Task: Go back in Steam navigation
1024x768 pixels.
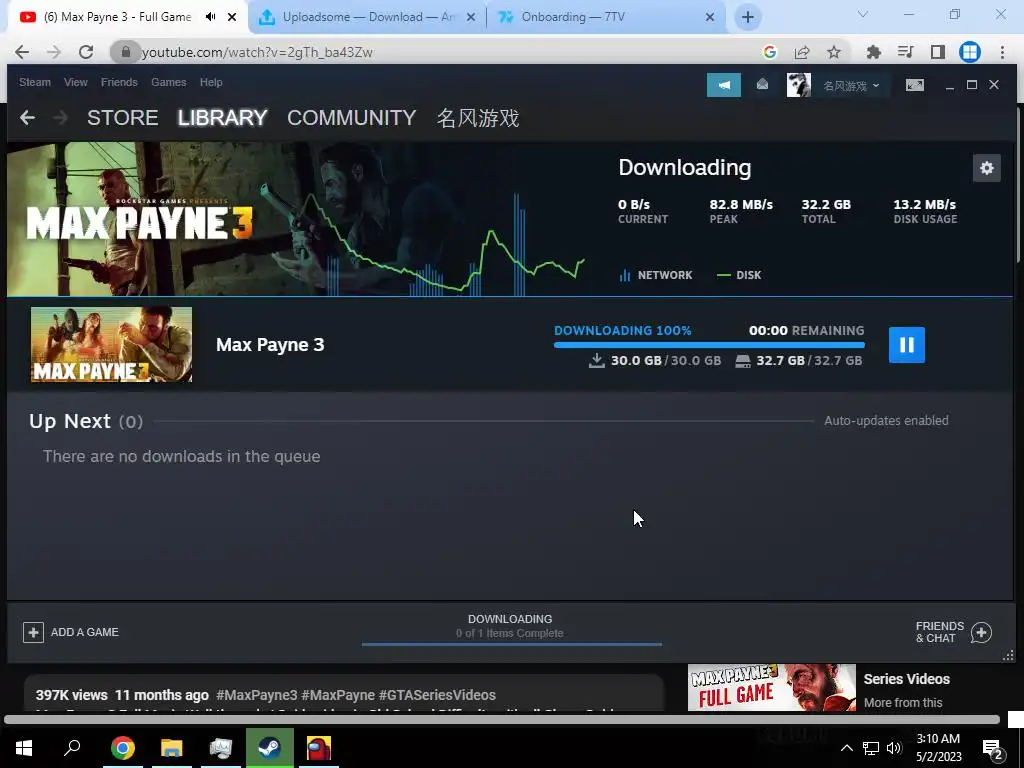Action: pyautogui.click(x=27, y=118)
